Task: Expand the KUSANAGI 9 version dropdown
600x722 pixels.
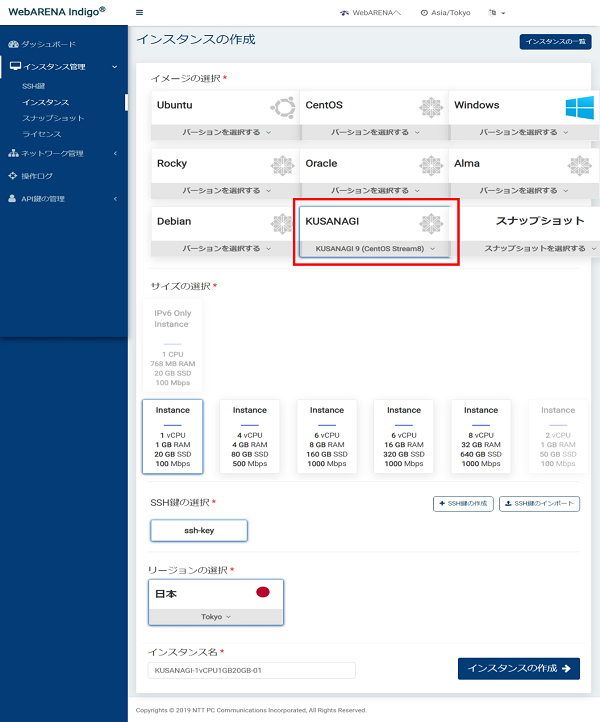Action: pyautogui.click(x=375, y=248)
